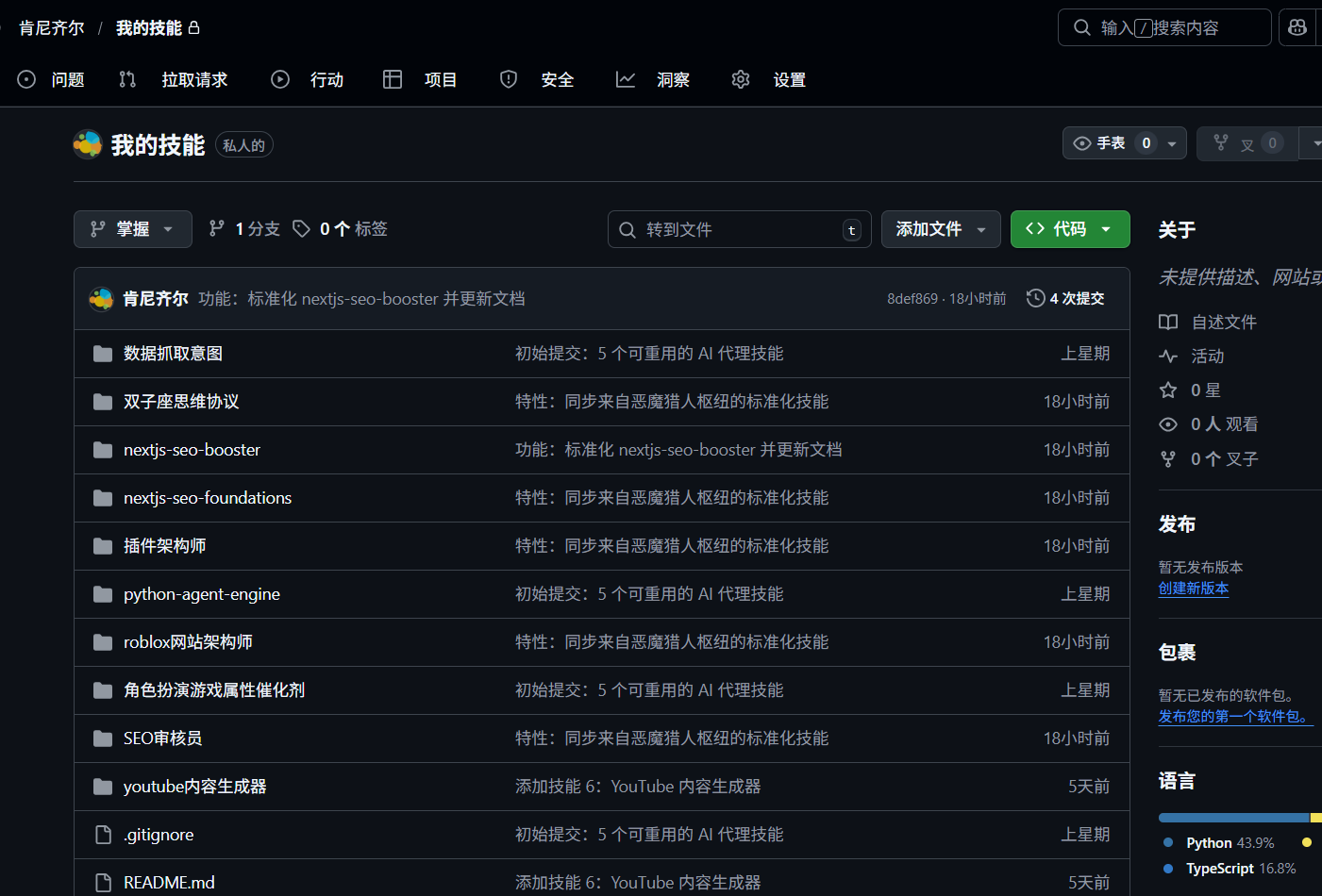The image size is (1322, 896).
Task: View the 4 次提交 commit history
Action: click(1065, 298)
